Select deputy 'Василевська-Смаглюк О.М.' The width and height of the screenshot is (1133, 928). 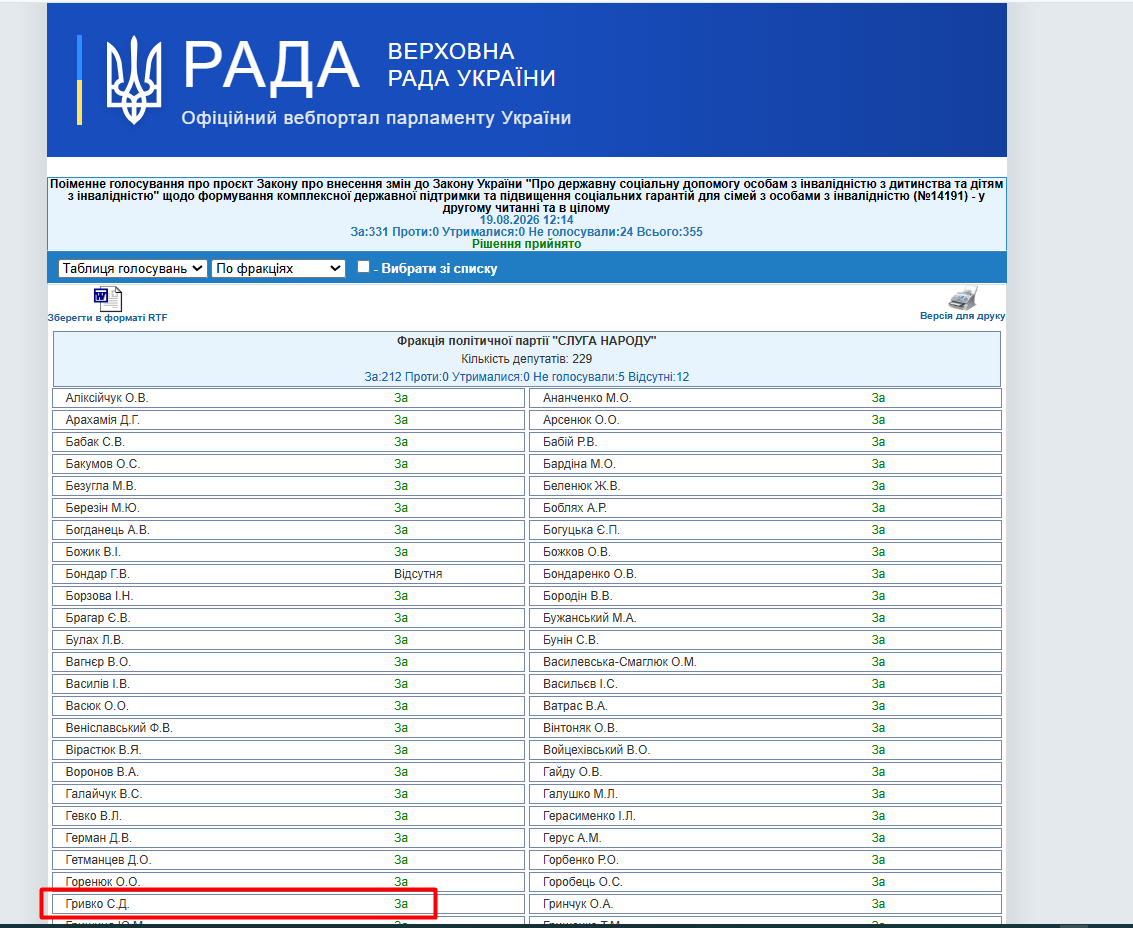pos(619,662)
